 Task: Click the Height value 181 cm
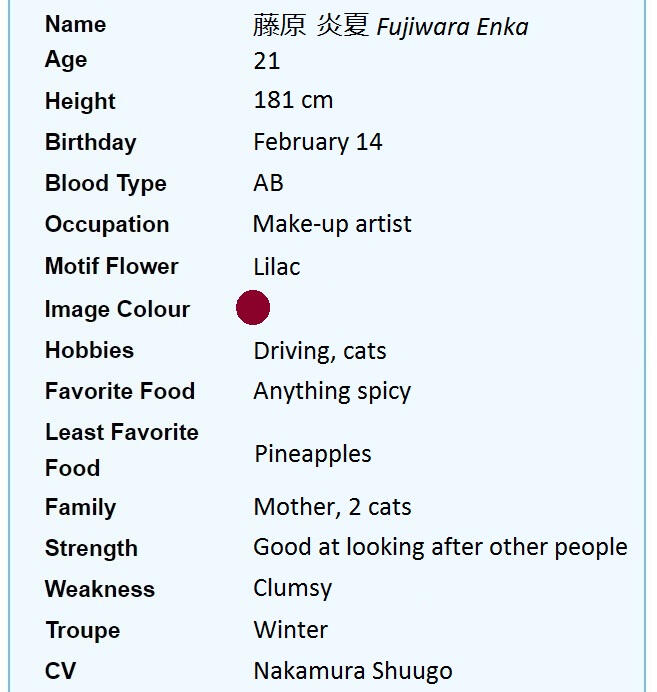(x=293, y=101)
